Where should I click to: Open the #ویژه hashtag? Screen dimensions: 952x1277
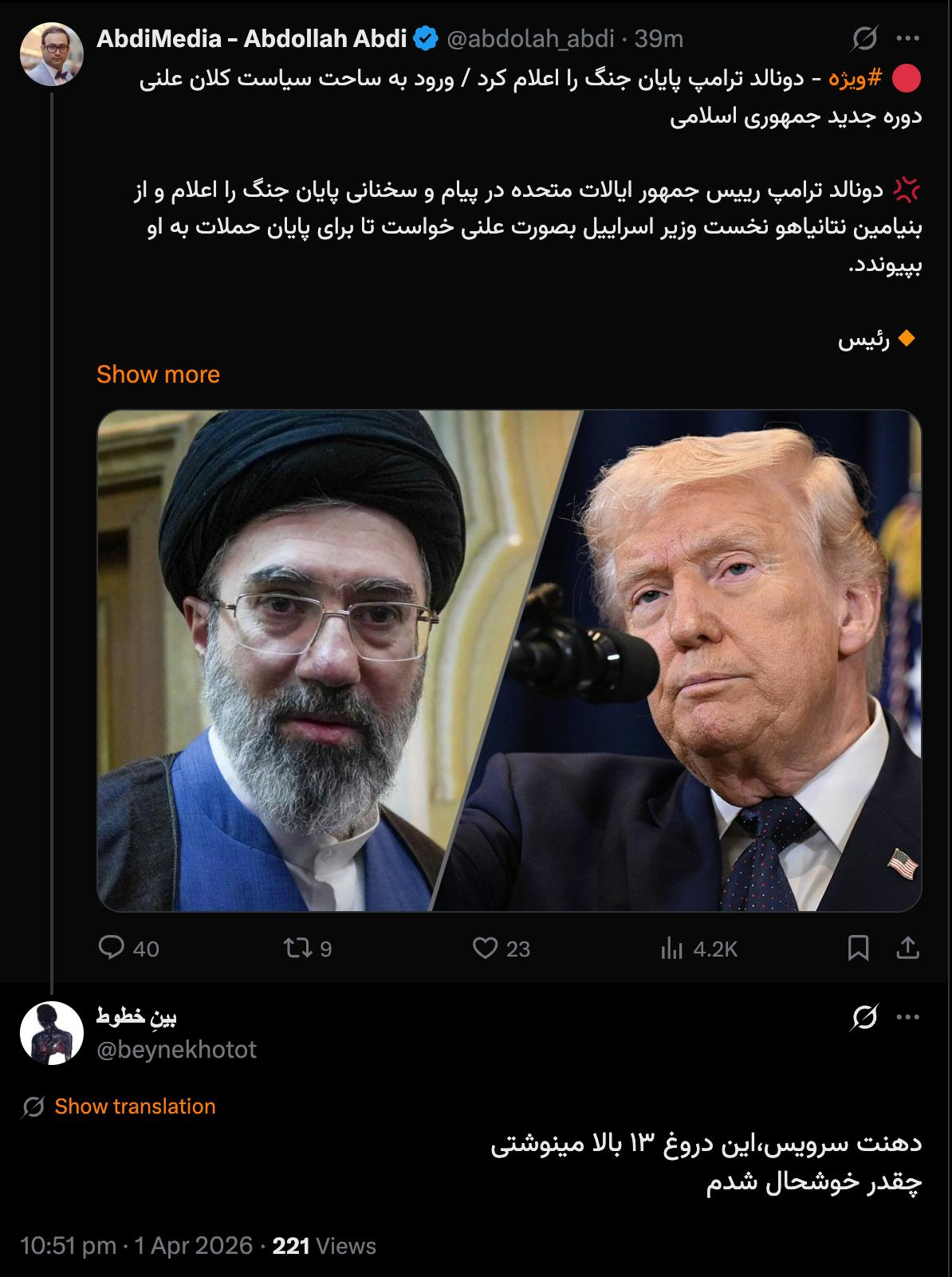click(x=856, y=78)
